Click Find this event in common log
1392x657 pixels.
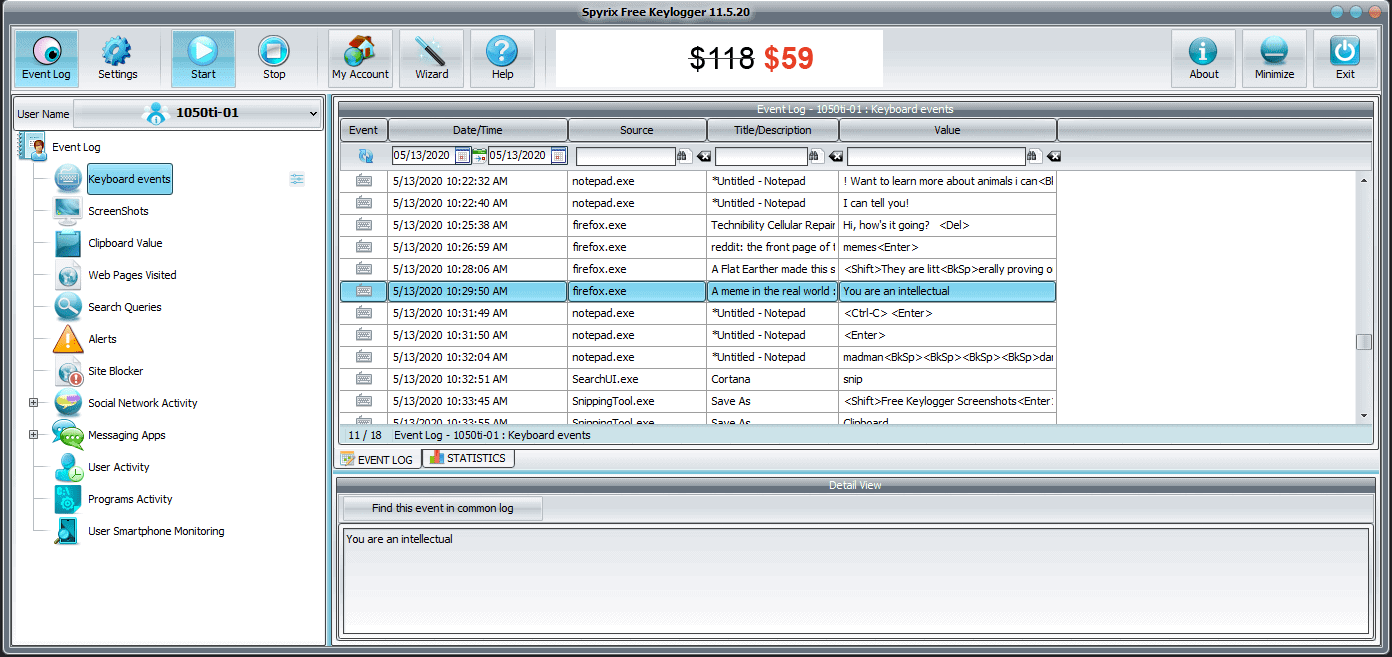tap(442, 508)
